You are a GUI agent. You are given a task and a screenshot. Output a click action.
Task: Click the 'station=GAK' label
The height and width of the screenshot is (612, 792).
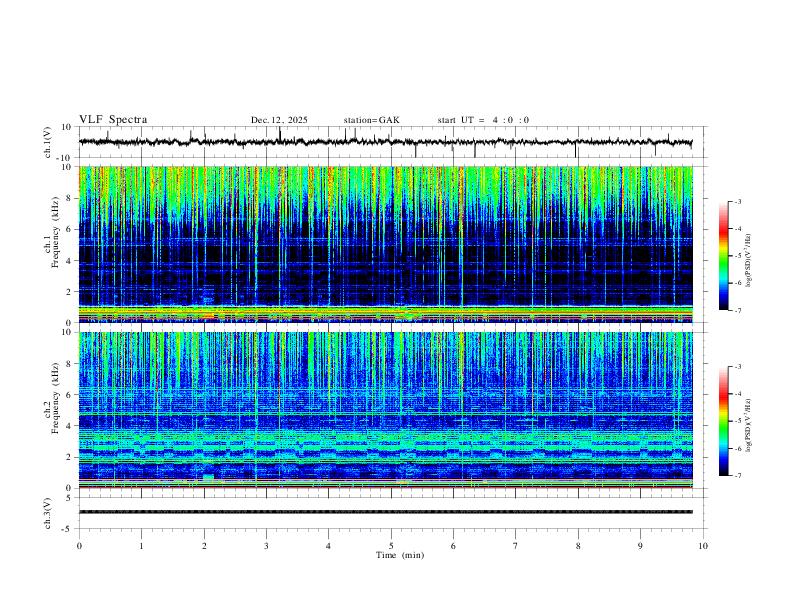(371, 120)
